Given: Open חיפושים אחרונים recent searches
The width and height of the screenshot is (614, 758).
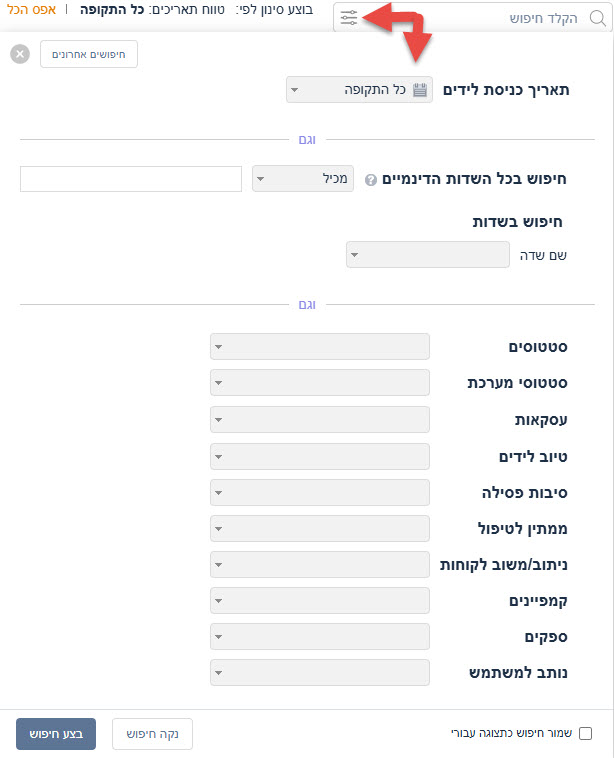Looking at the screenshot, I should click(x=88, y=54).
